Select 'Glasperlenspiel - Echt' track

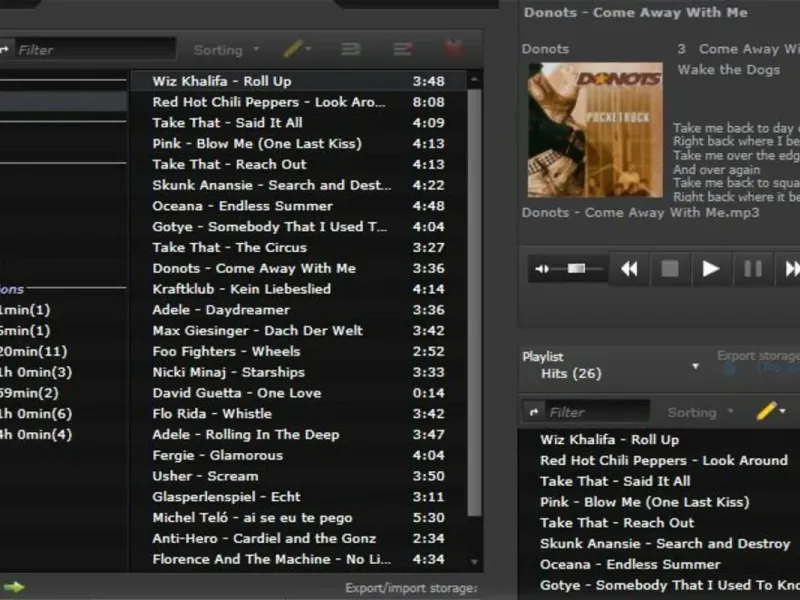298,497
